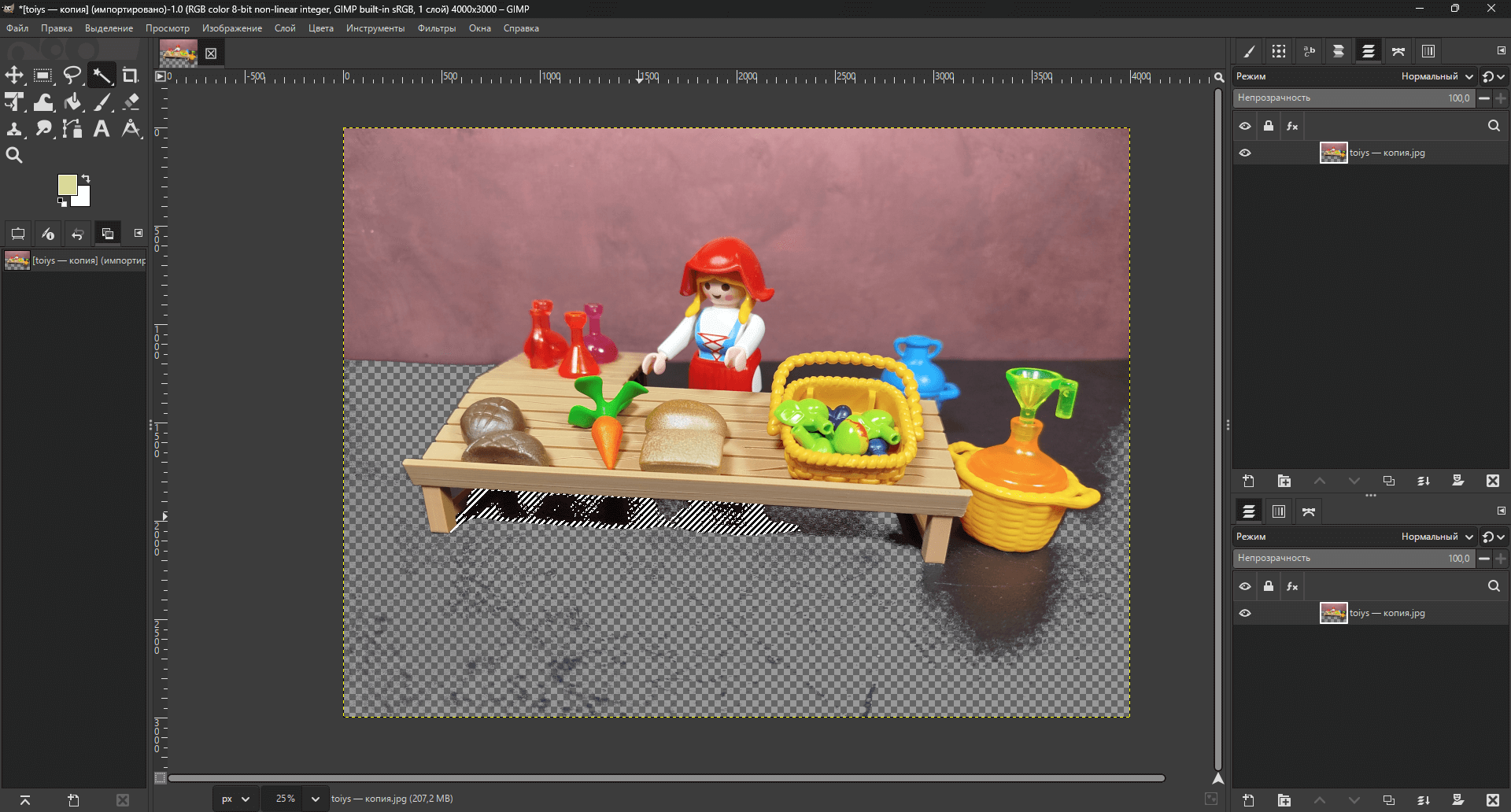Screen dimensions: 1511x812
Task: Toggle visibility header eye in upper Layers panel
Action: pyautogui.click(x=1245, y=126)
